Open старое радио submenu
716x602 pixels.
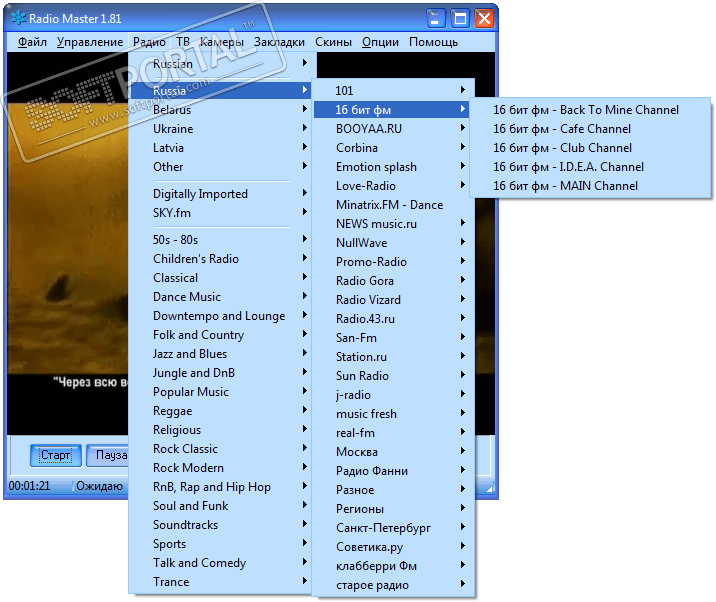click(394, 585)
